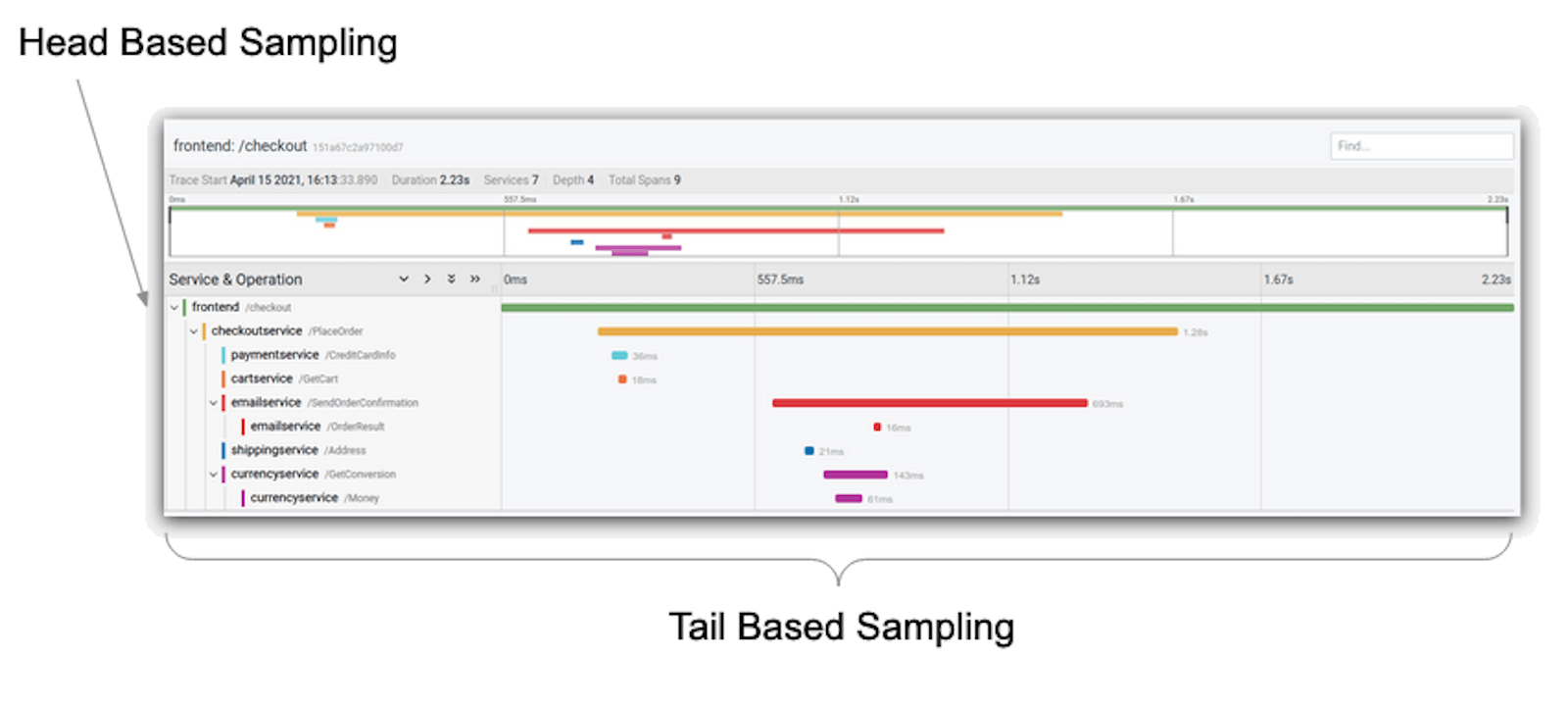Collapse the frontend /checkout row chevron
Viewport: 1568px width, 708px height.
click(174, 308)
